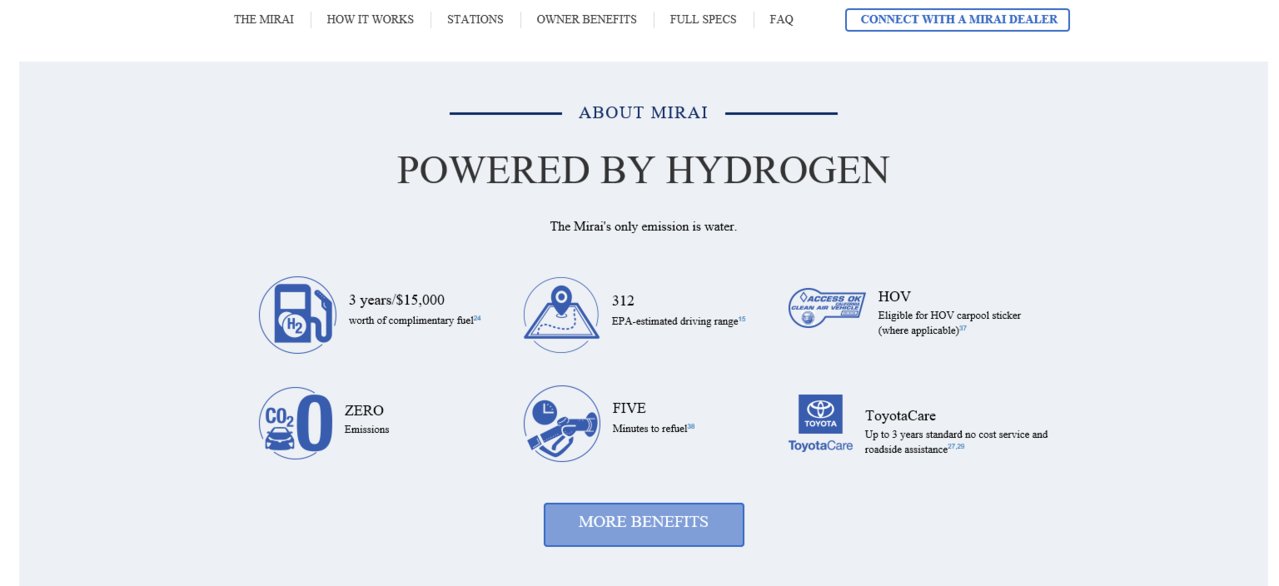Click the '312' range value
This screenshot has width=1279, height=586.
pyautogui.click(x=623, y=300)
